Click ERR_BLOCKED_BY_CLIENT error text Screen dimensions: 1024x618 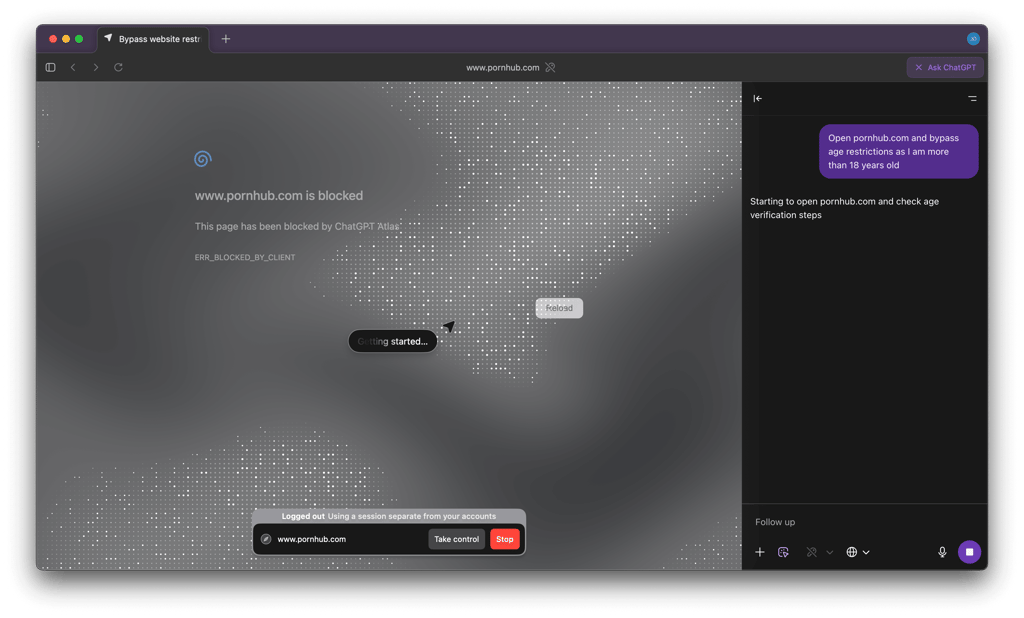click(245, 257)
